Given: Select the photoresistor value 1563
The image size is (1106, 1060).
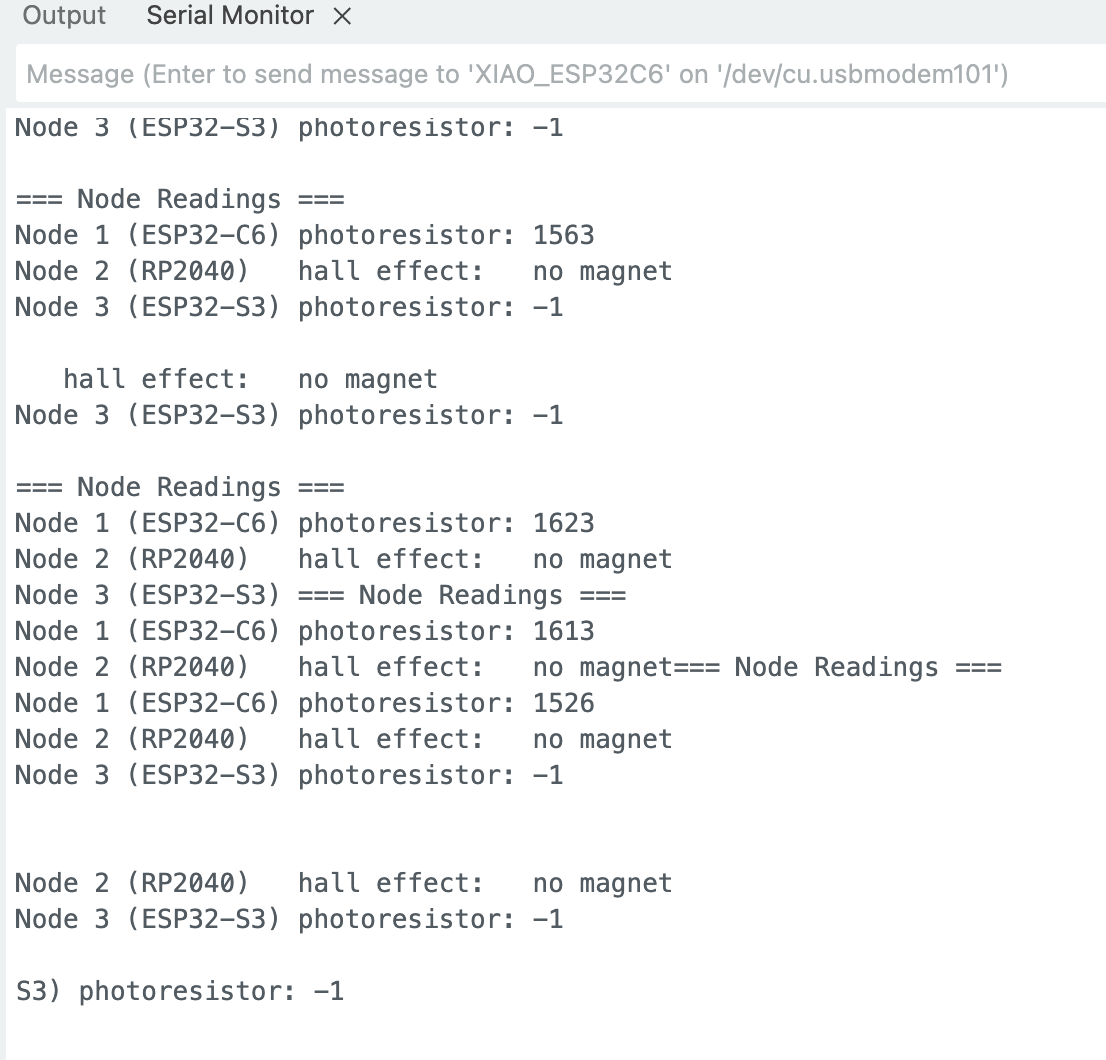Looking at the screenshot, I should point(567,235).
